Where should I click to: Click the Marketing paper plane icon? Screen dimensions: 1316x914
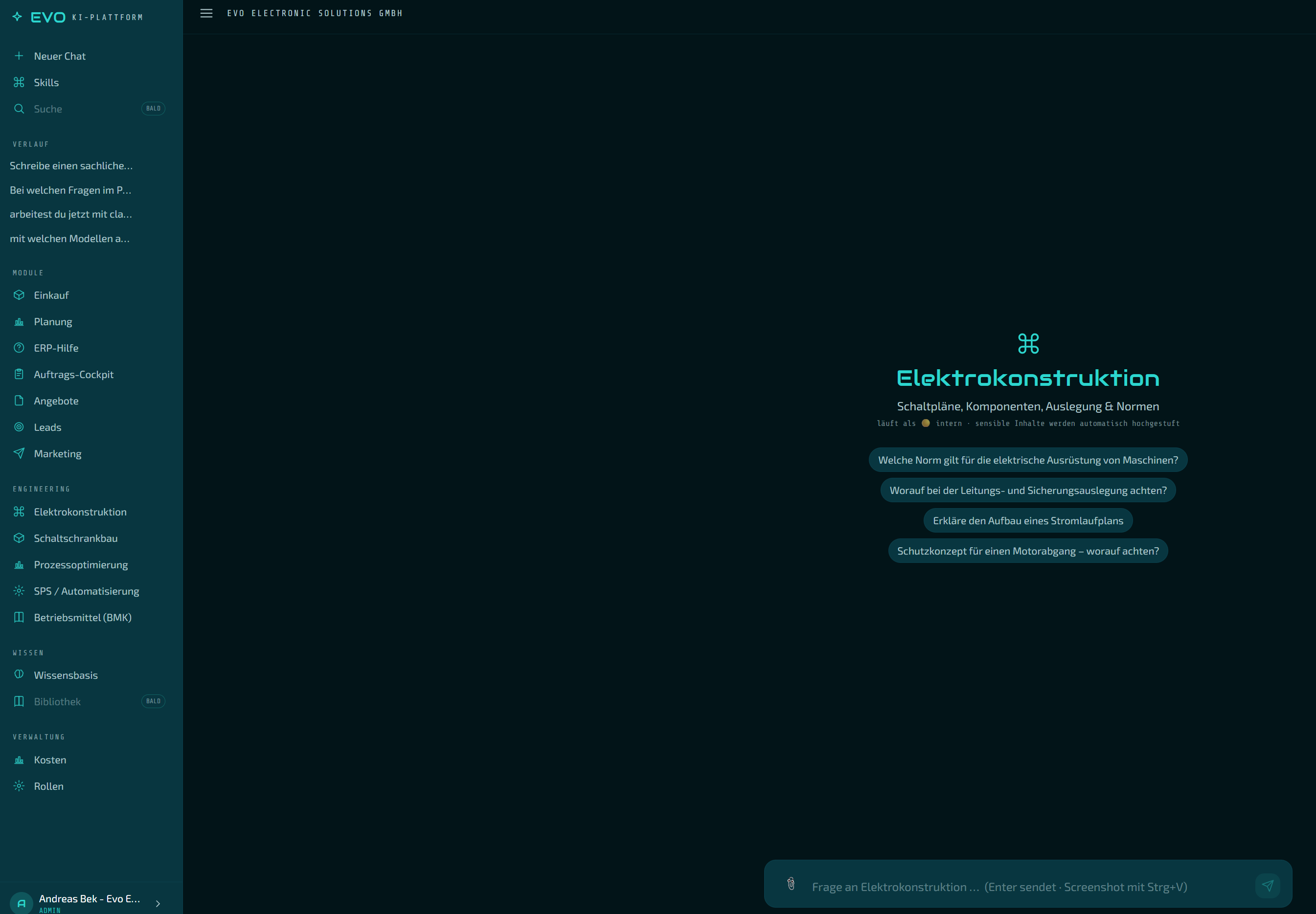point(19,453)
